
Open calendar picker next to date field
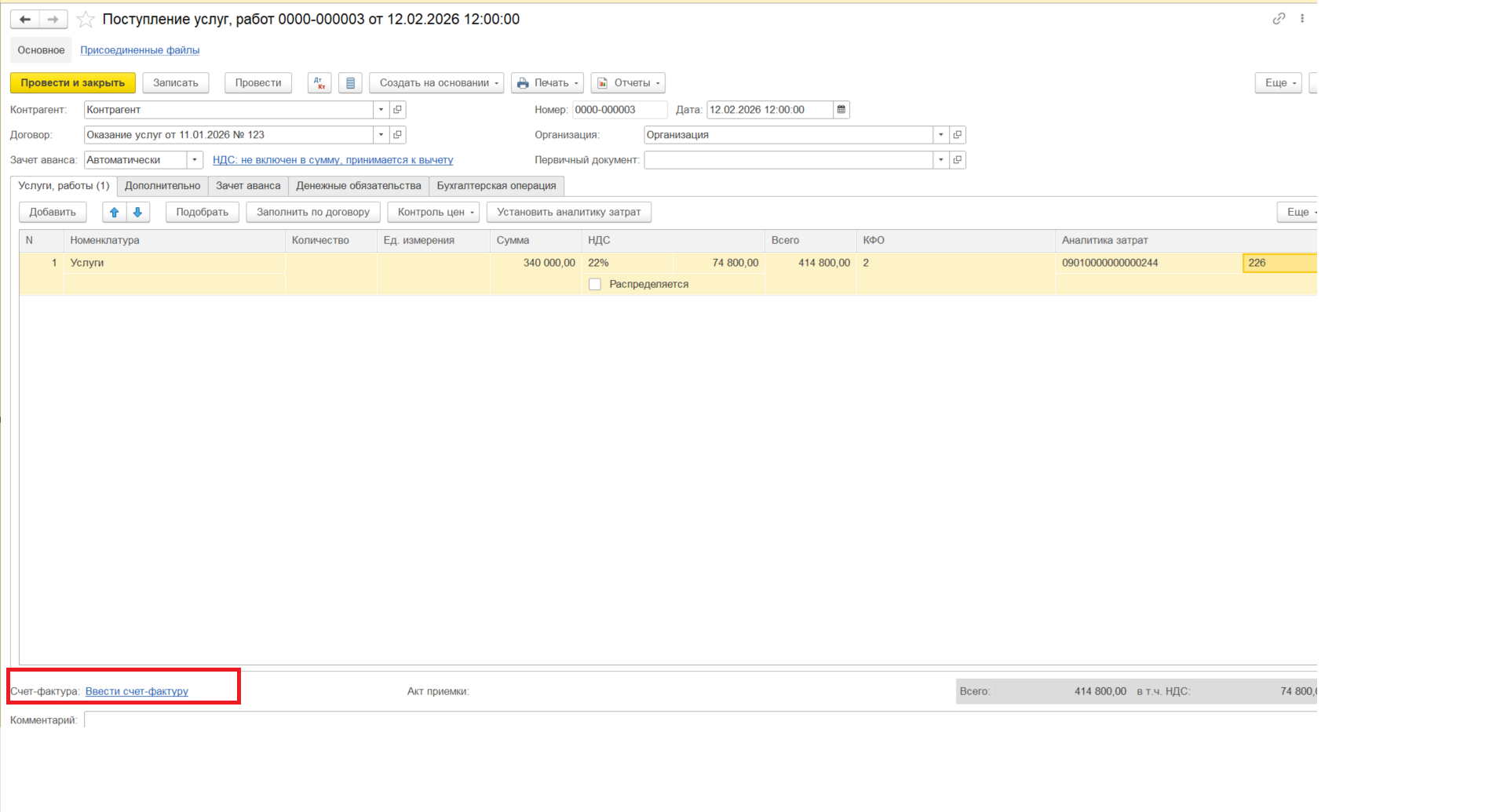click(841, 110)
